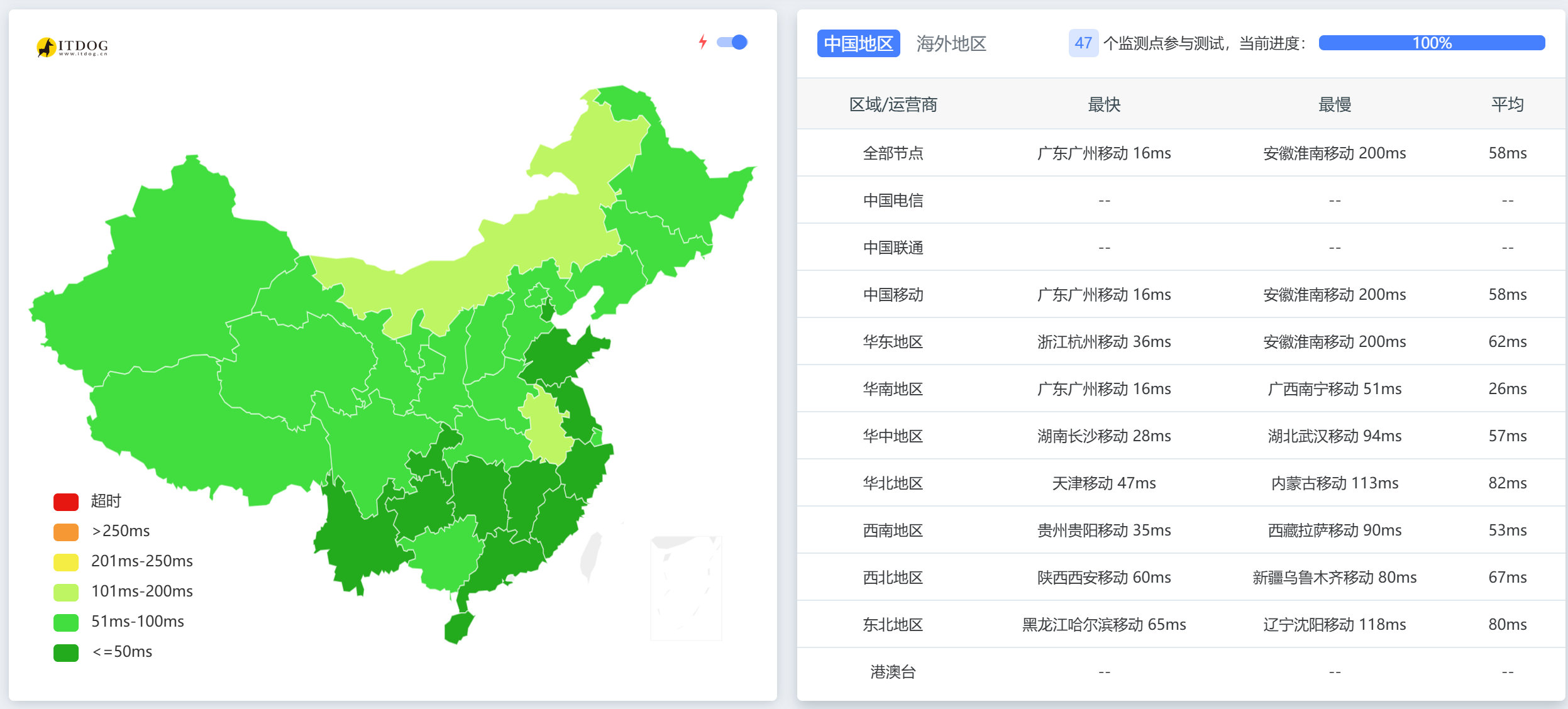Select the 中国地区 tab
The height and width of the screenshot is (709, 1568).
(858, 43)
